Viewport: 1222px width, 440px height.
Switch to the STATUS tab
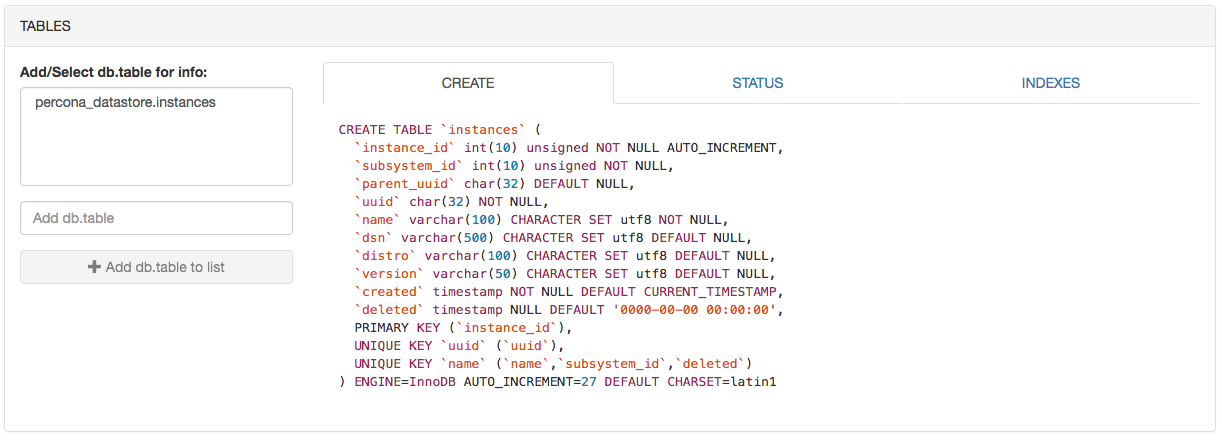coord(757,83)
